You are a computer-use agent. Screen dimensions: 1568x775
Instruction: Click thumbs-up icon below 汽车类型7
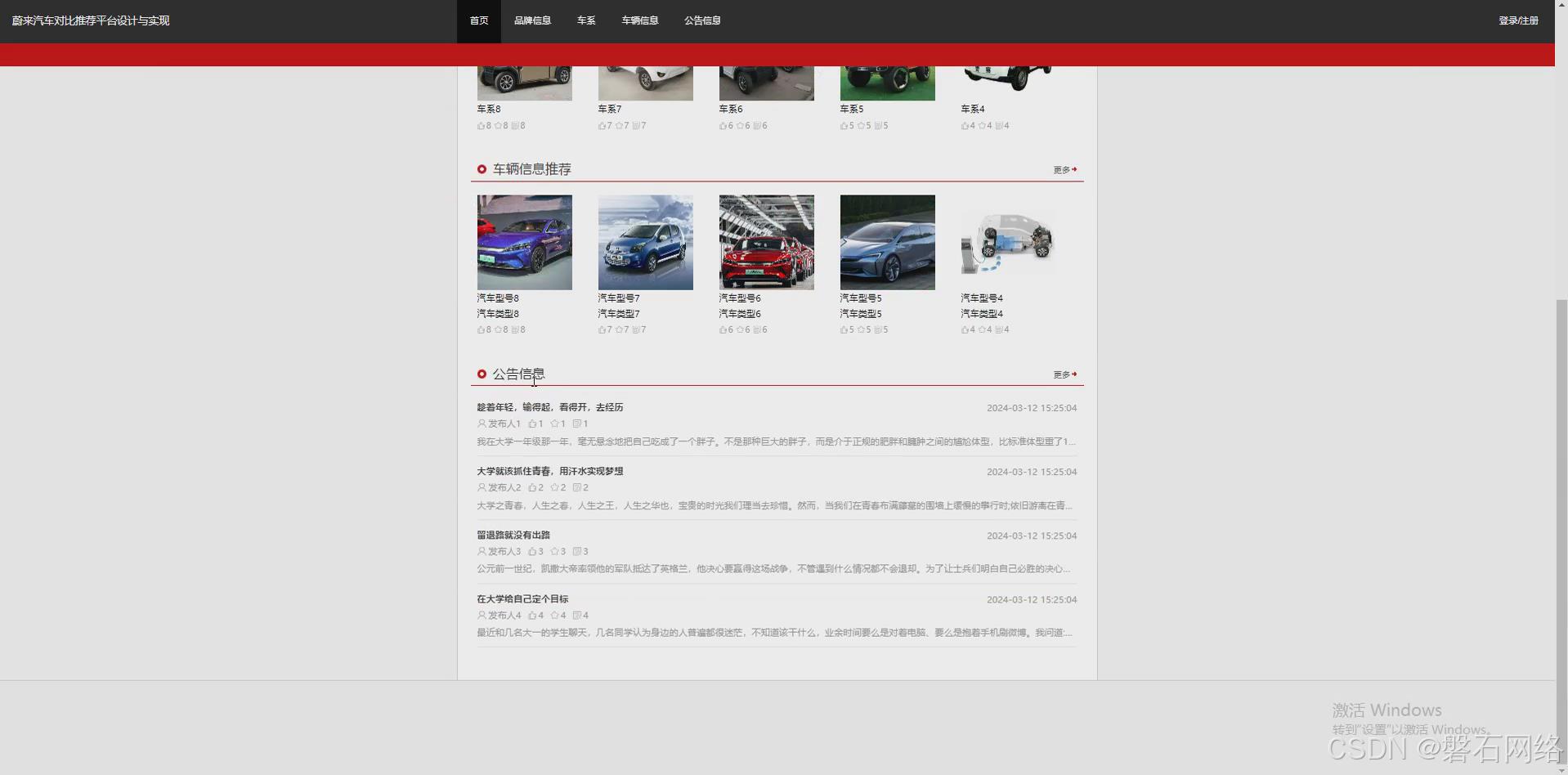click(x=602, y=330)
